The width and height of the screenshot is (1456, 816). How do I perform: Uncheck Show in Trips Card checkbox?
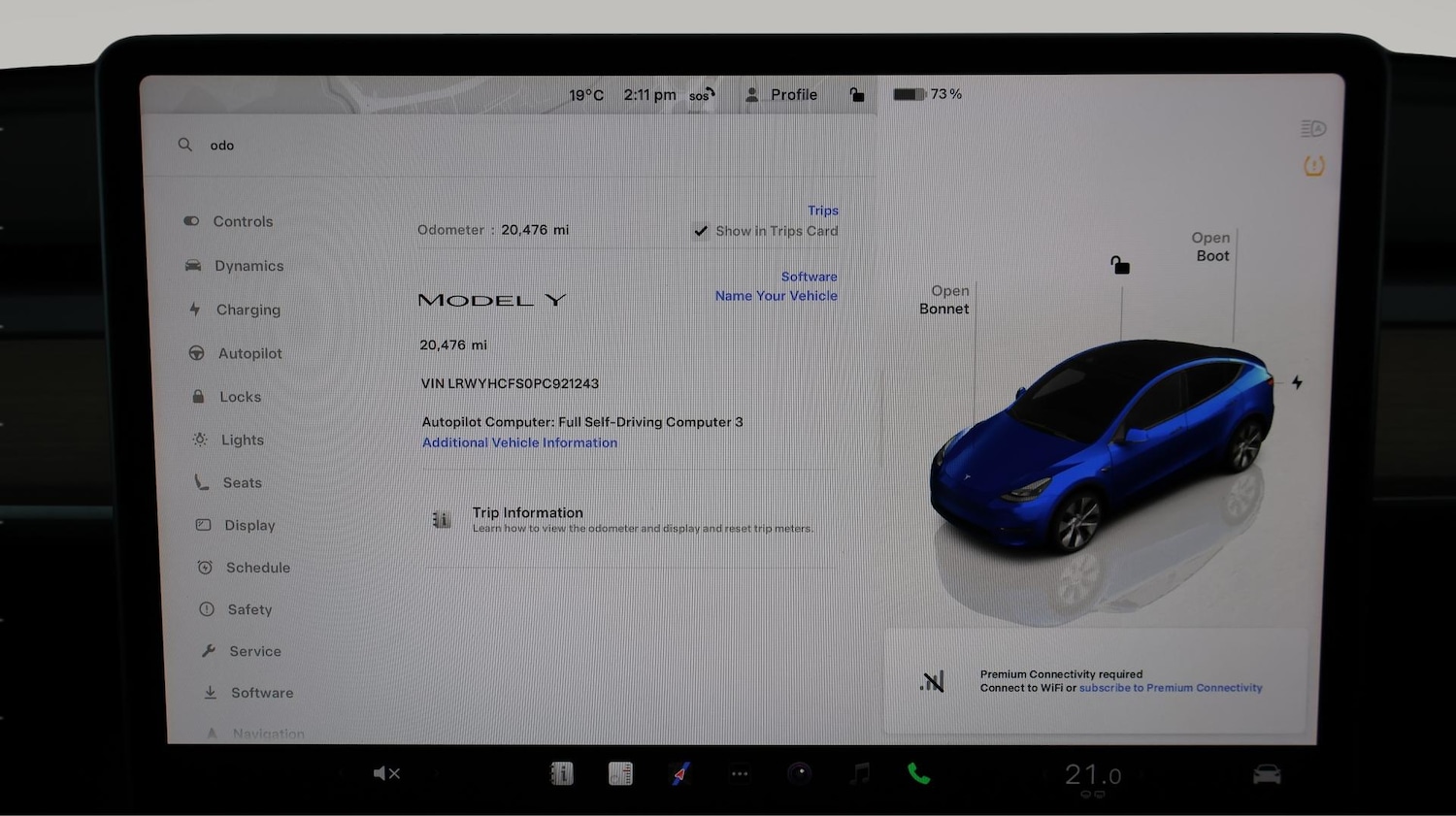(x=700, y=231)
